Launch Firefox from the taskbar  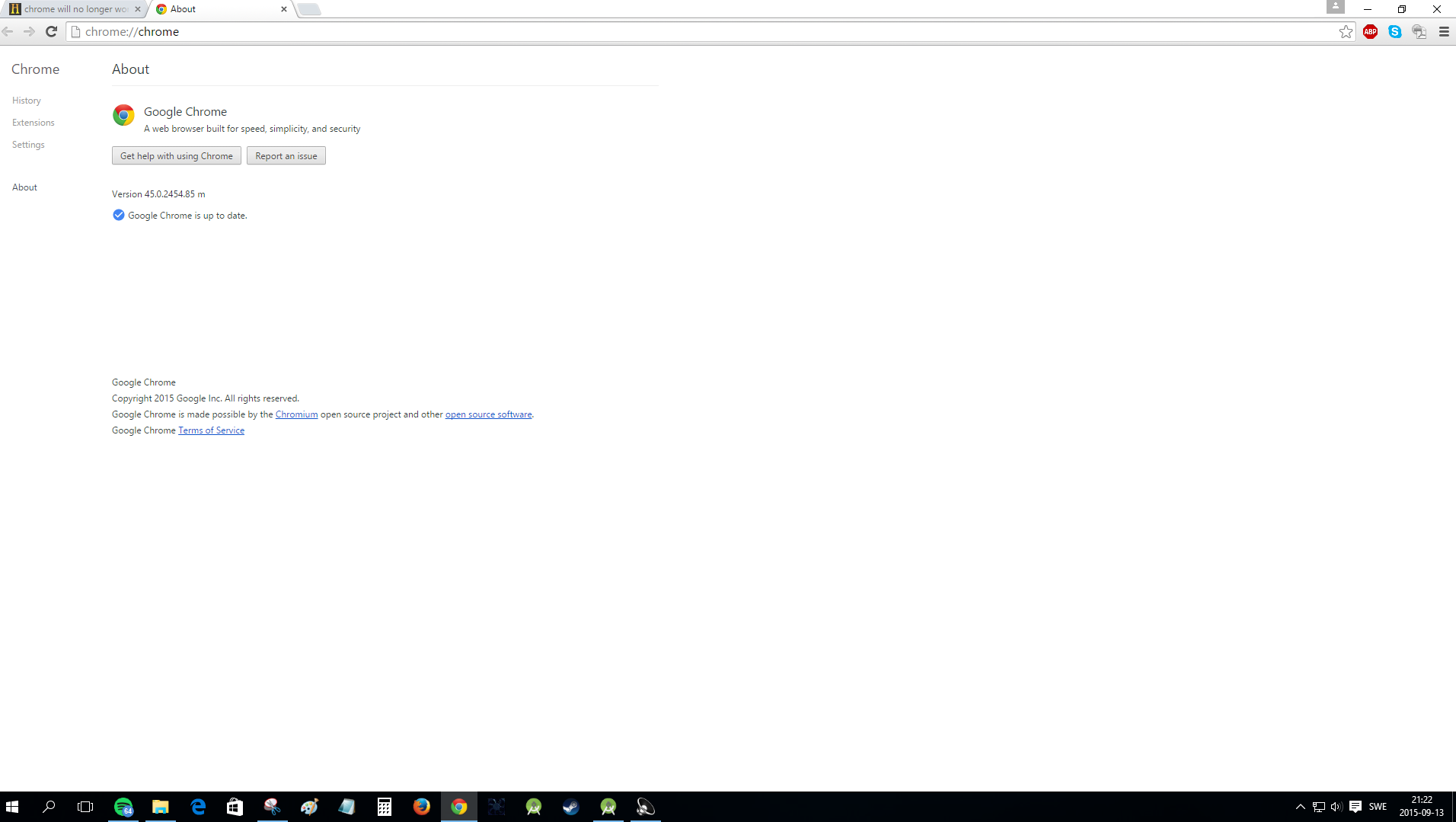coord(422,807)
